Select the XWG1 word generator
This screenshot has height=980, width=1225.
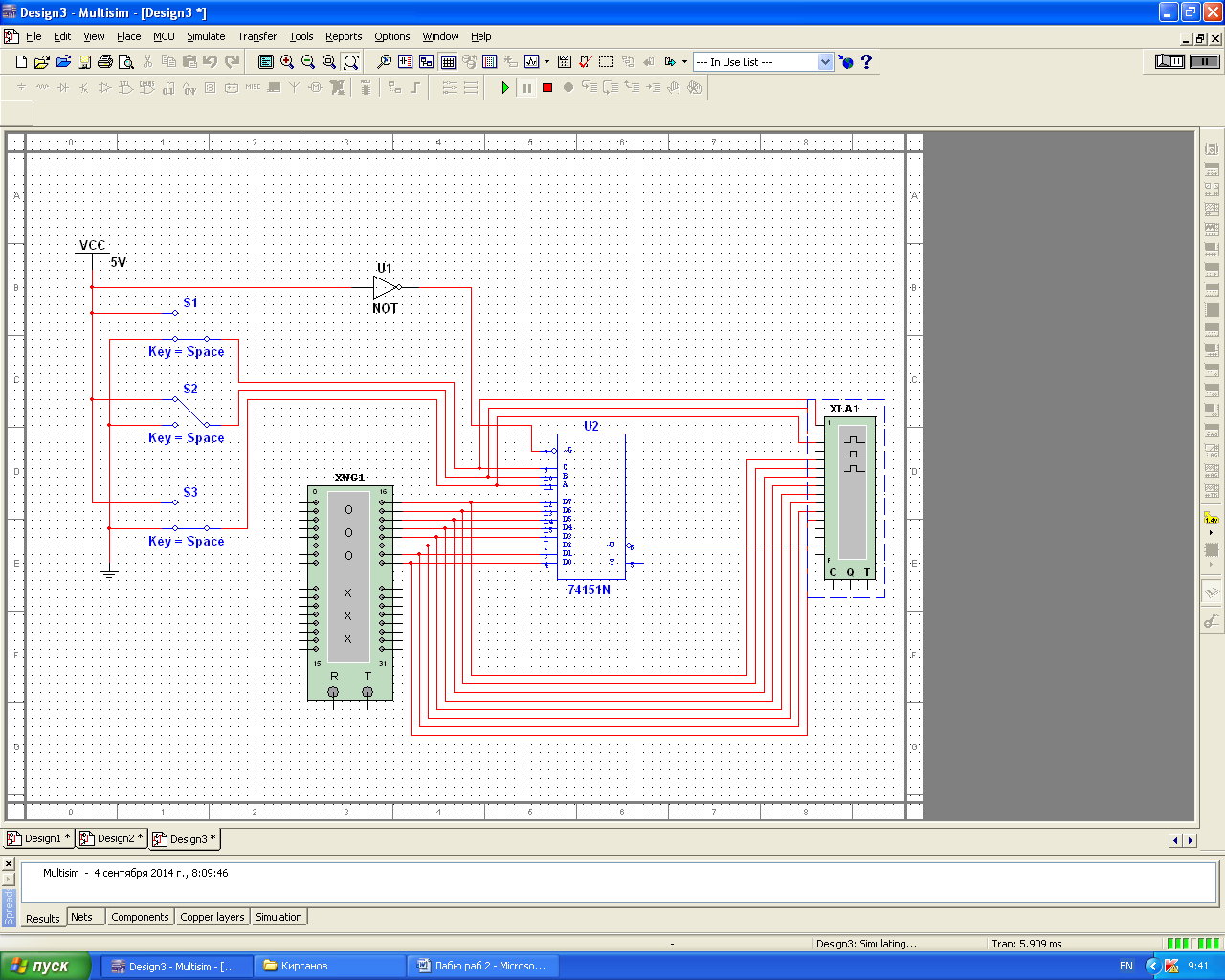tap(350, 592)
